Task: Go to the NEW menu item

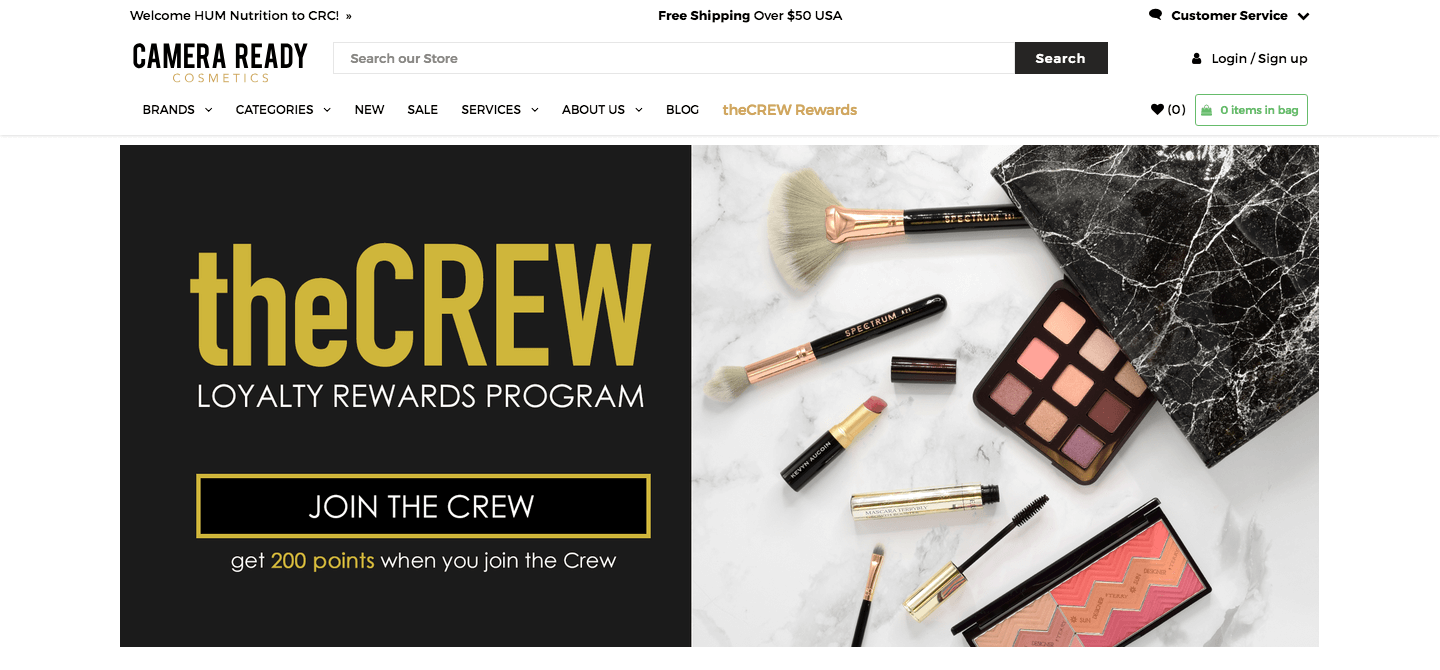Action: coord(369,110)
